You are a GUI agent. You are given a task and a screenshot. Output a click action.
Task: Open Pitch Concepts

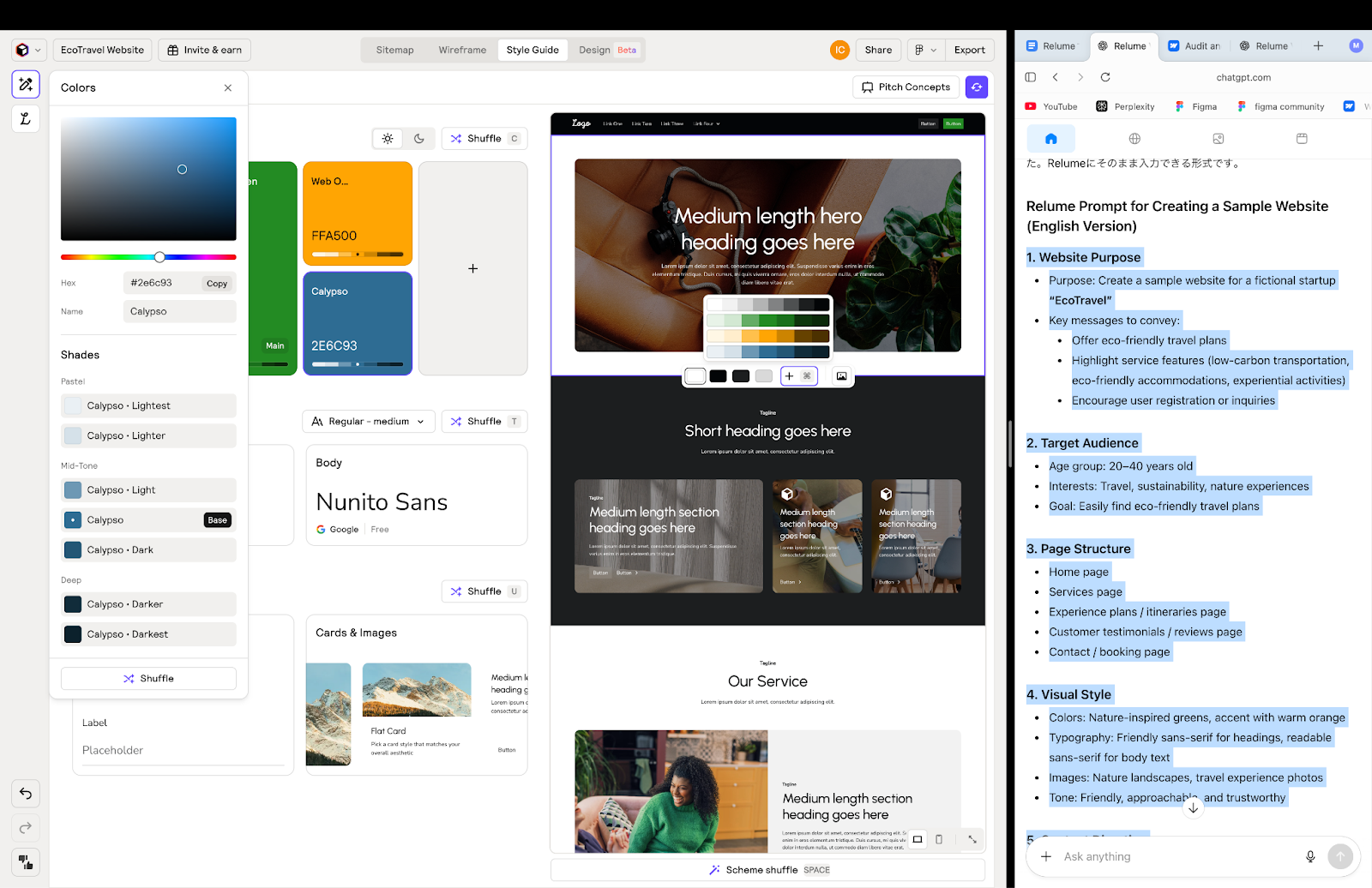[x=906, y=87]
